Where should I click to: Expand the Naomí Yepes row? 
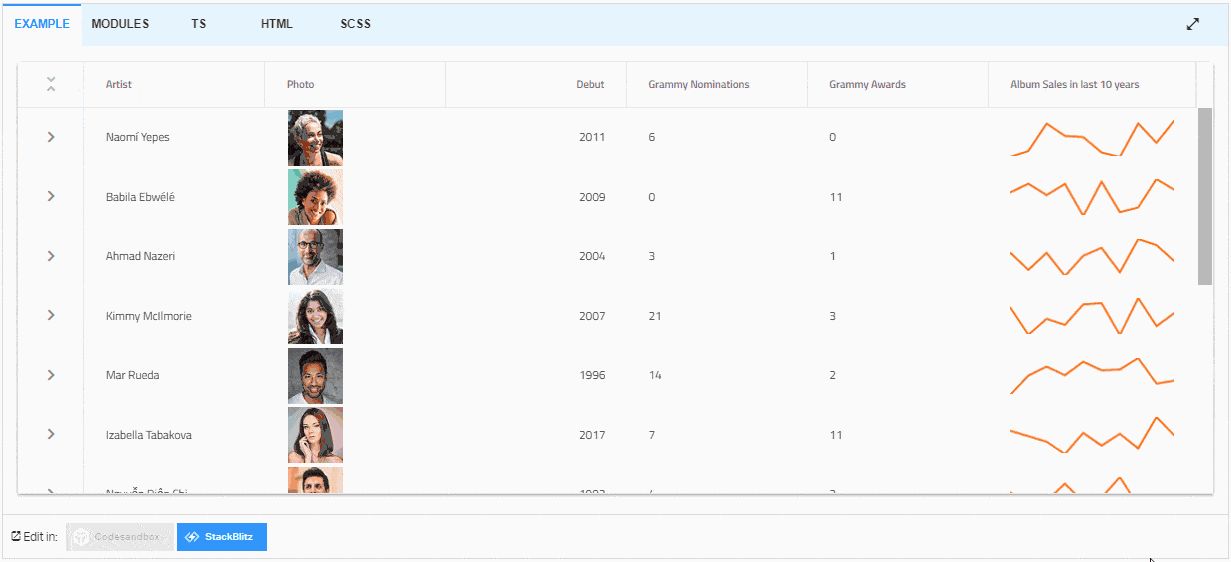coord(51,137)
